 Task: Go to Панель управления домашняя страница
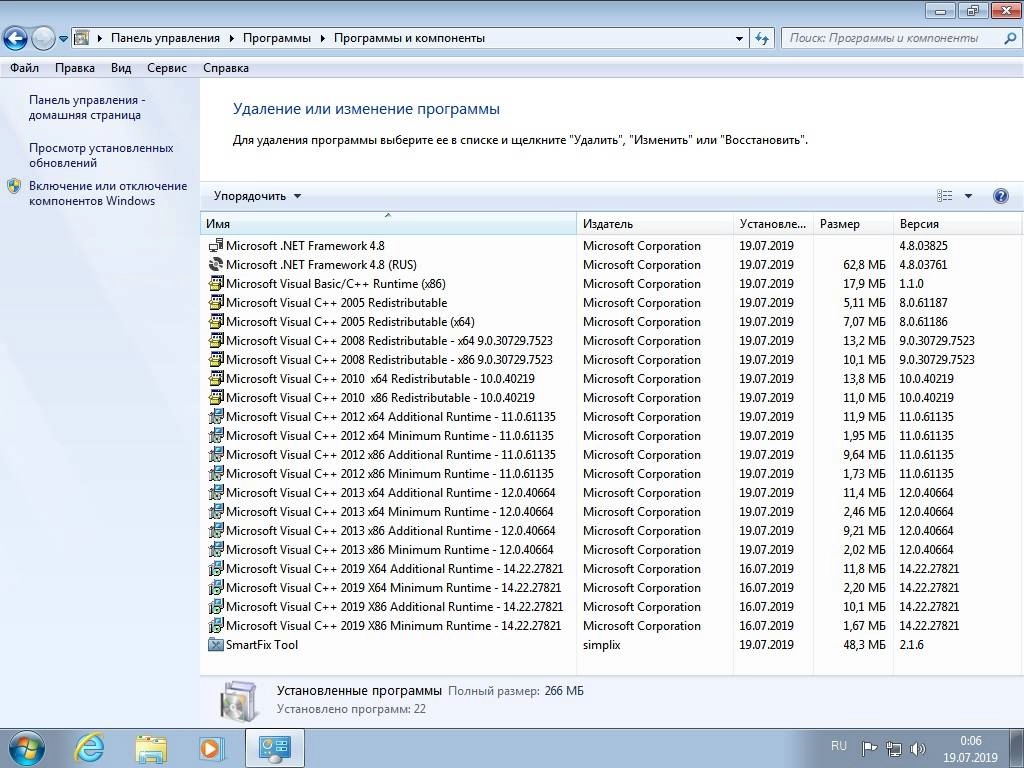[x=87, y=108]
